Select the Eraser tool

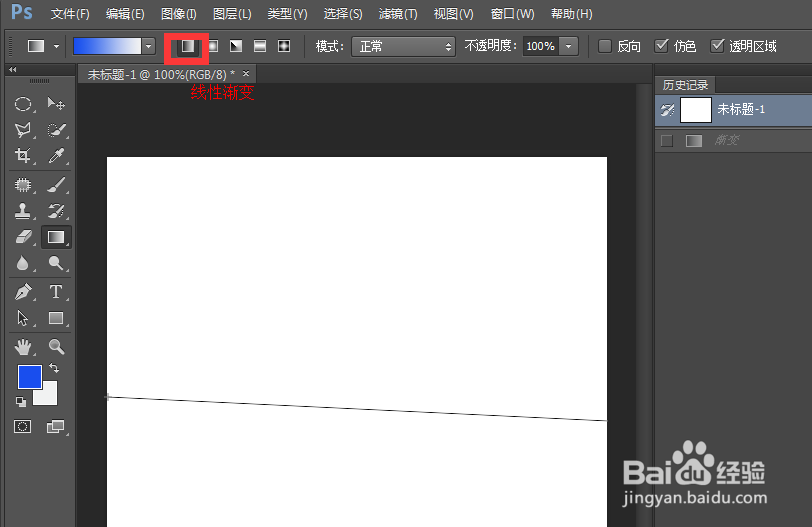point(23,237)
